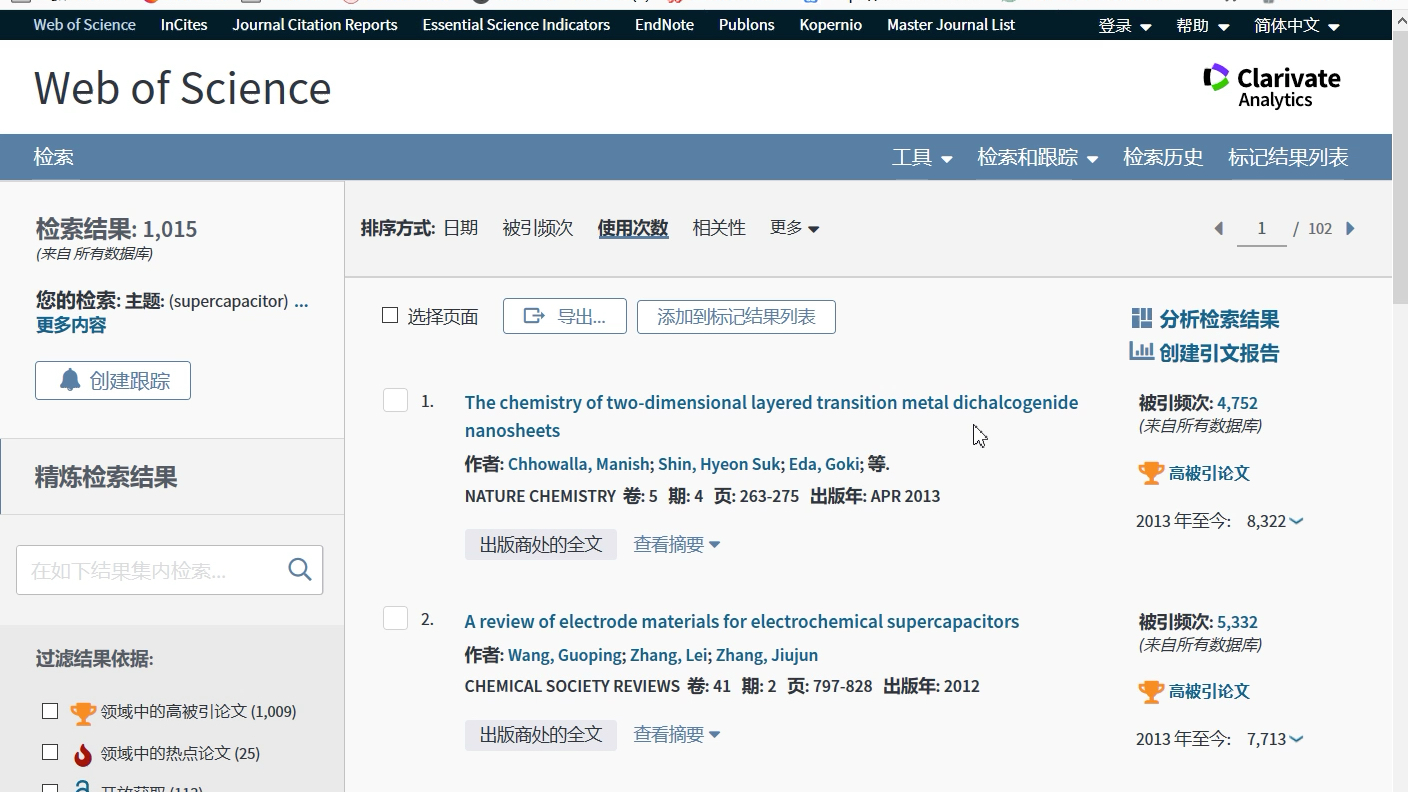
Task: Sort results by 日期
Action: 461,228
